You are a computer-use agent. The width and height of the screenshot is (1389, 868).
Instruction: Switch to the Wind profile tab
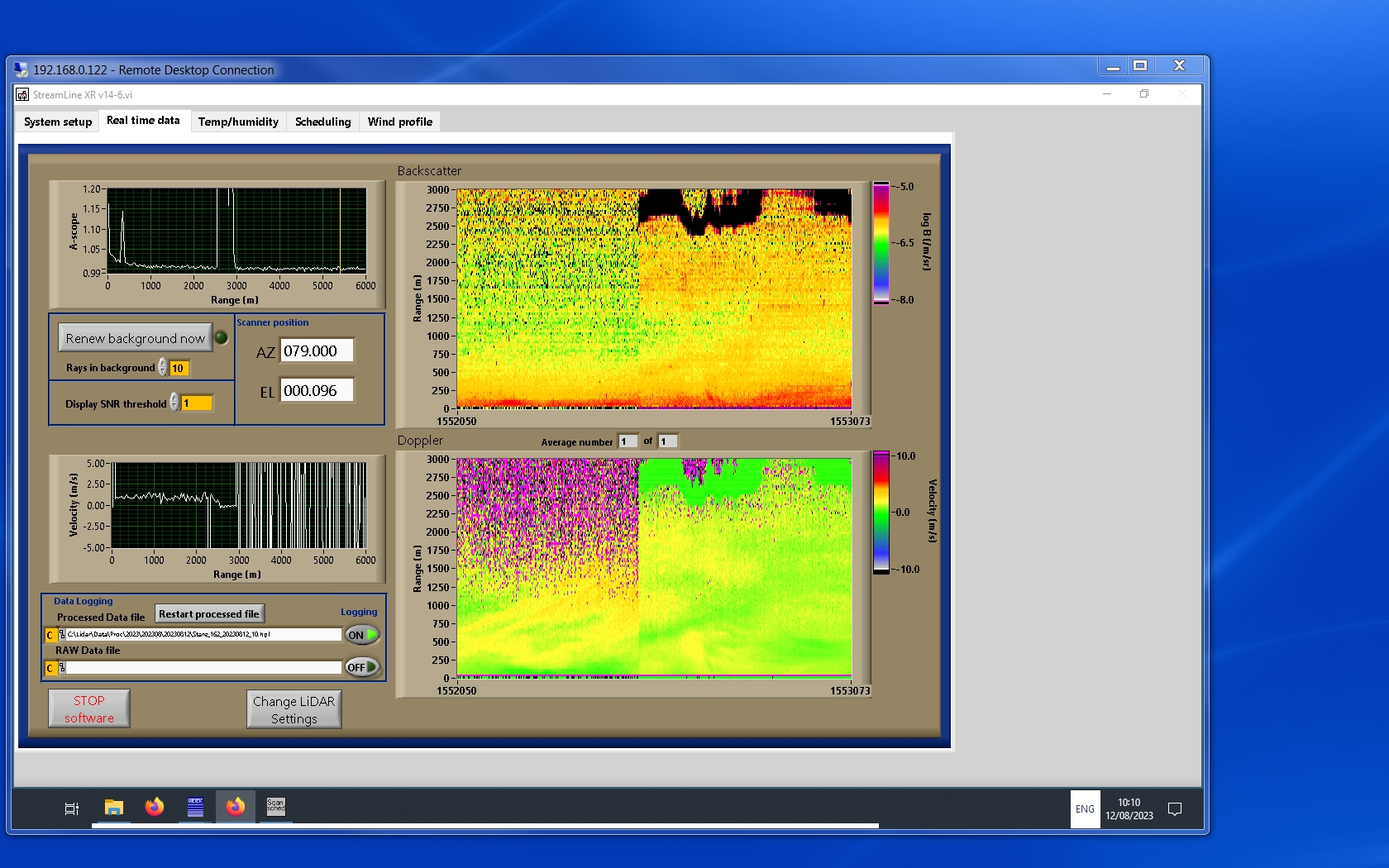pos(399,122)
